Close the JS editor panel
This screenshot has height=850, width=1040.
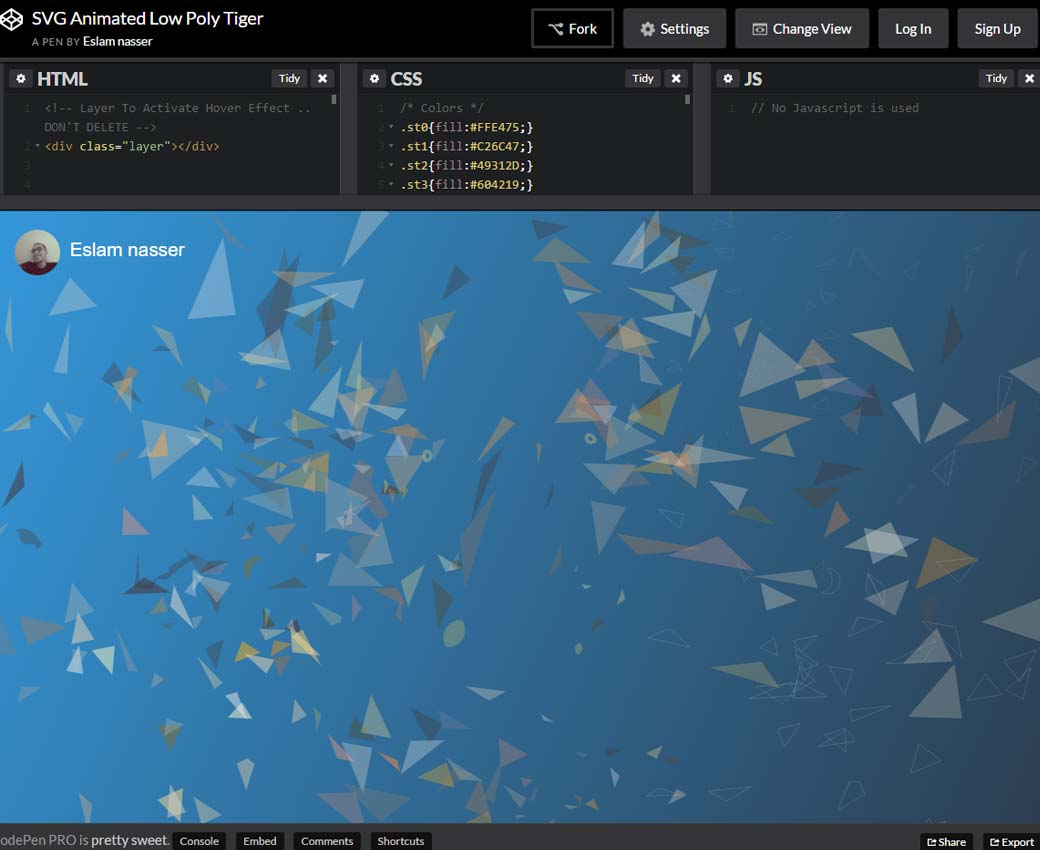[1029, 79]
